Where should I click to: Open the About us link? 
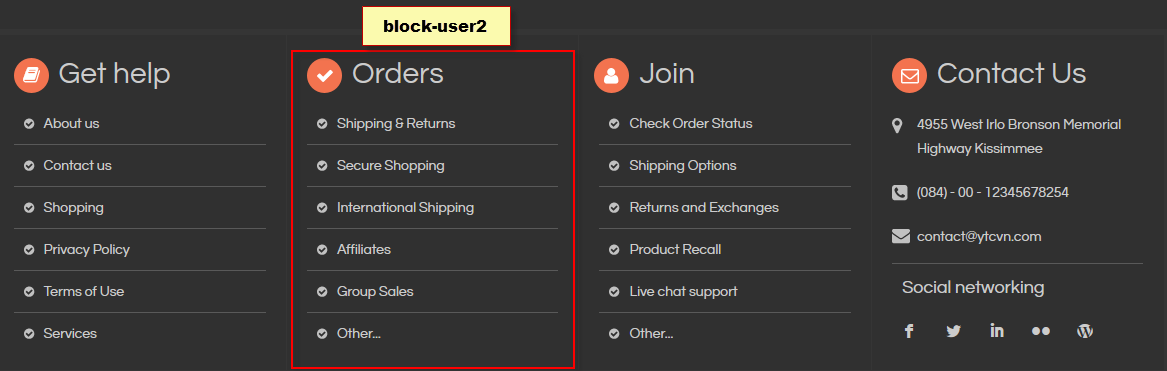71,124
